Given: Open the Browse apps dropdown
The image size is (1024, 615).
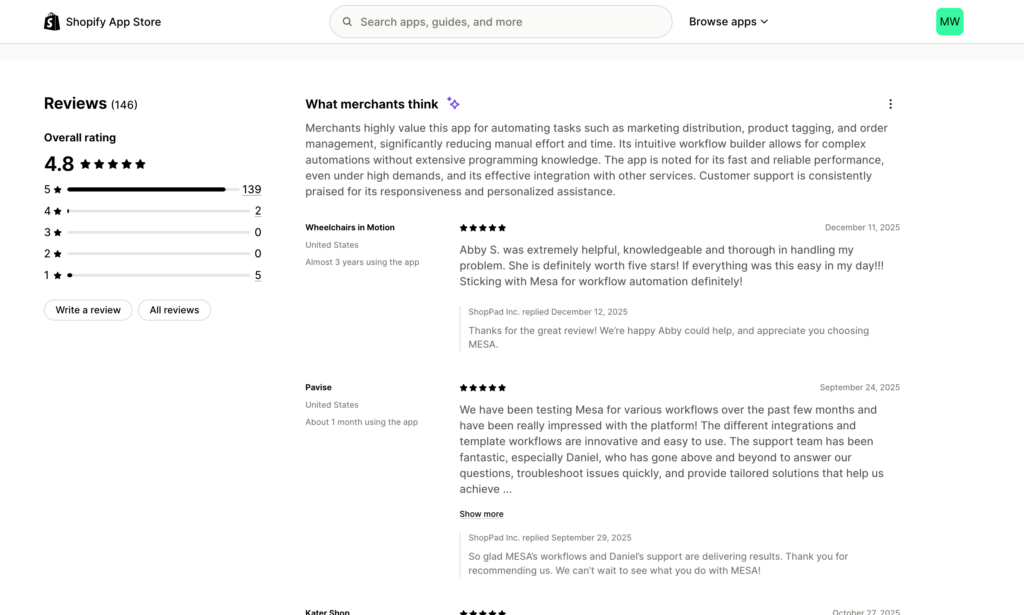Looking at the screenshot, I should pyautogui.click(x=728, y=21).
